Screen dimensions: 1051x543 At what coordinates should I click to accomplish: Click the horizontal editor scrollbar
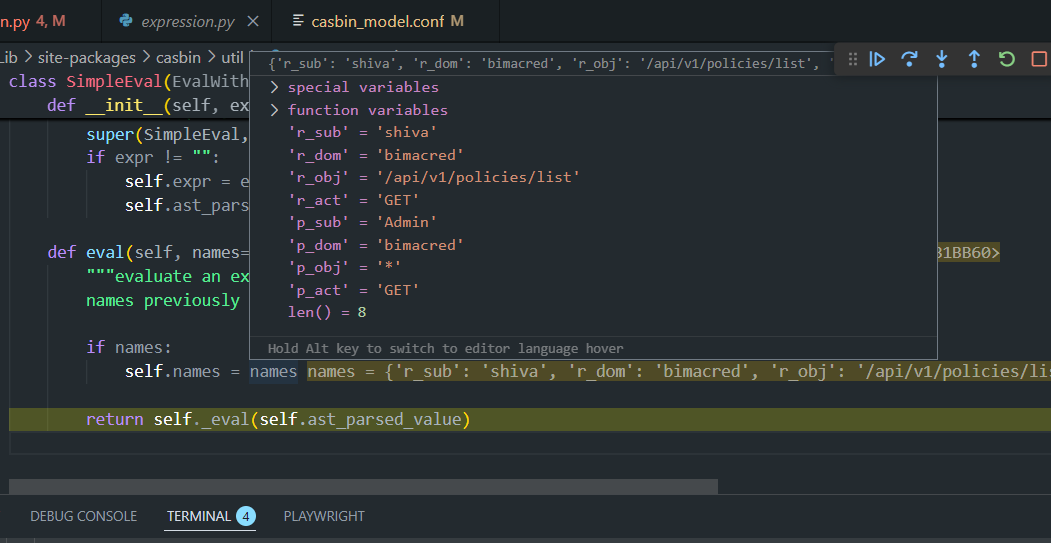click(x=363, y=487)
